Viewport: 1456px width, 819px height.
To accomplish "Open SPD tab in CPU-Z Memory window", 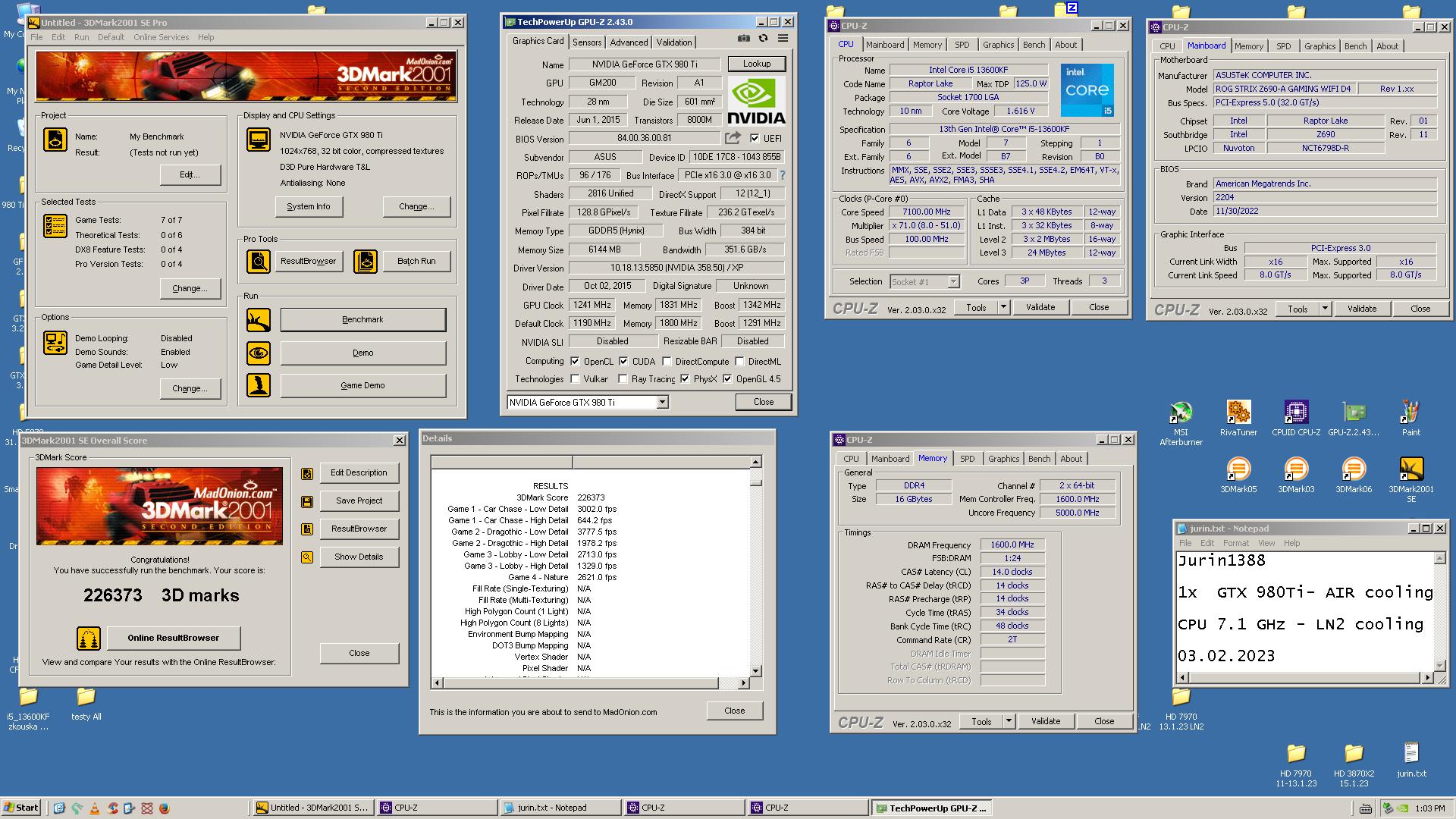I will 968,459.
